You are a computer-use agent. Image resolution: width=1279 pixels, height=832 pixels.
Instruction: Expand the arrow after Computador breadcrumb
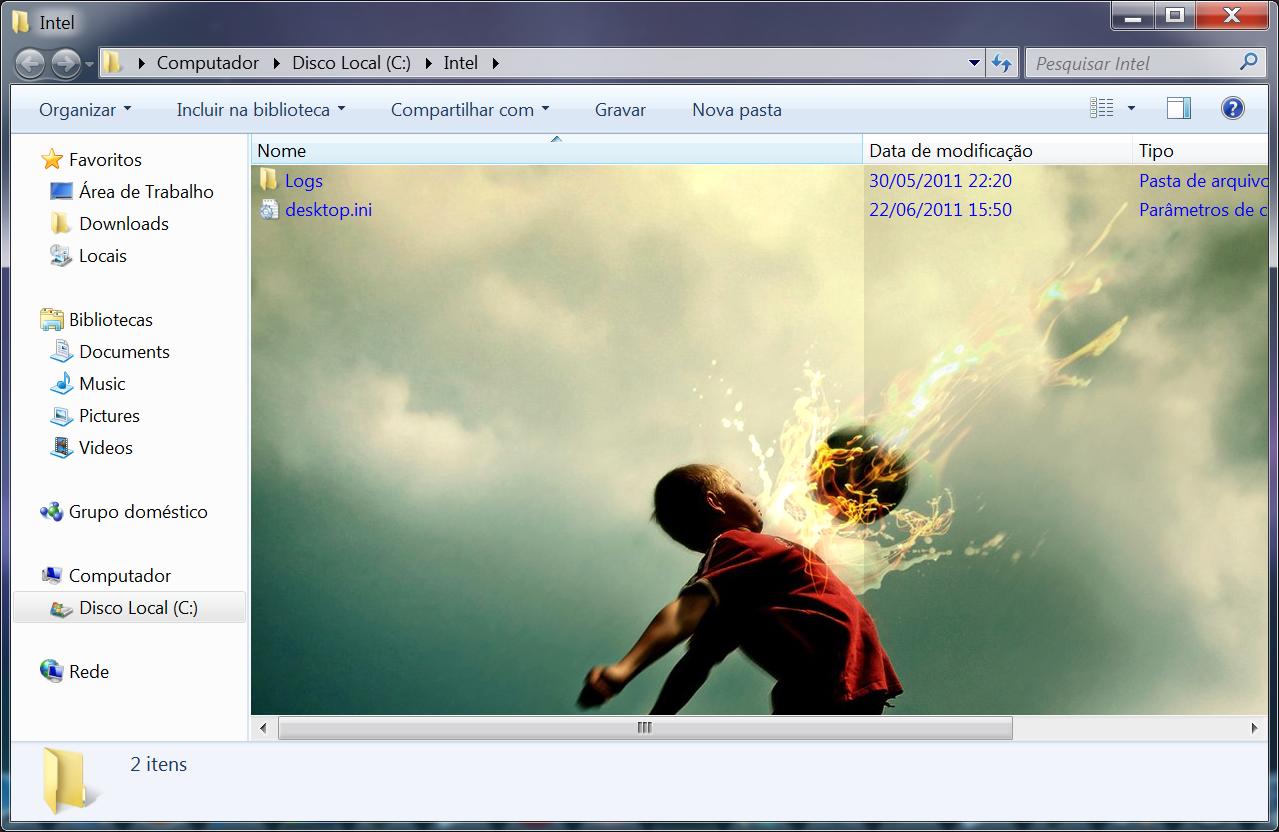coord(275,63)
